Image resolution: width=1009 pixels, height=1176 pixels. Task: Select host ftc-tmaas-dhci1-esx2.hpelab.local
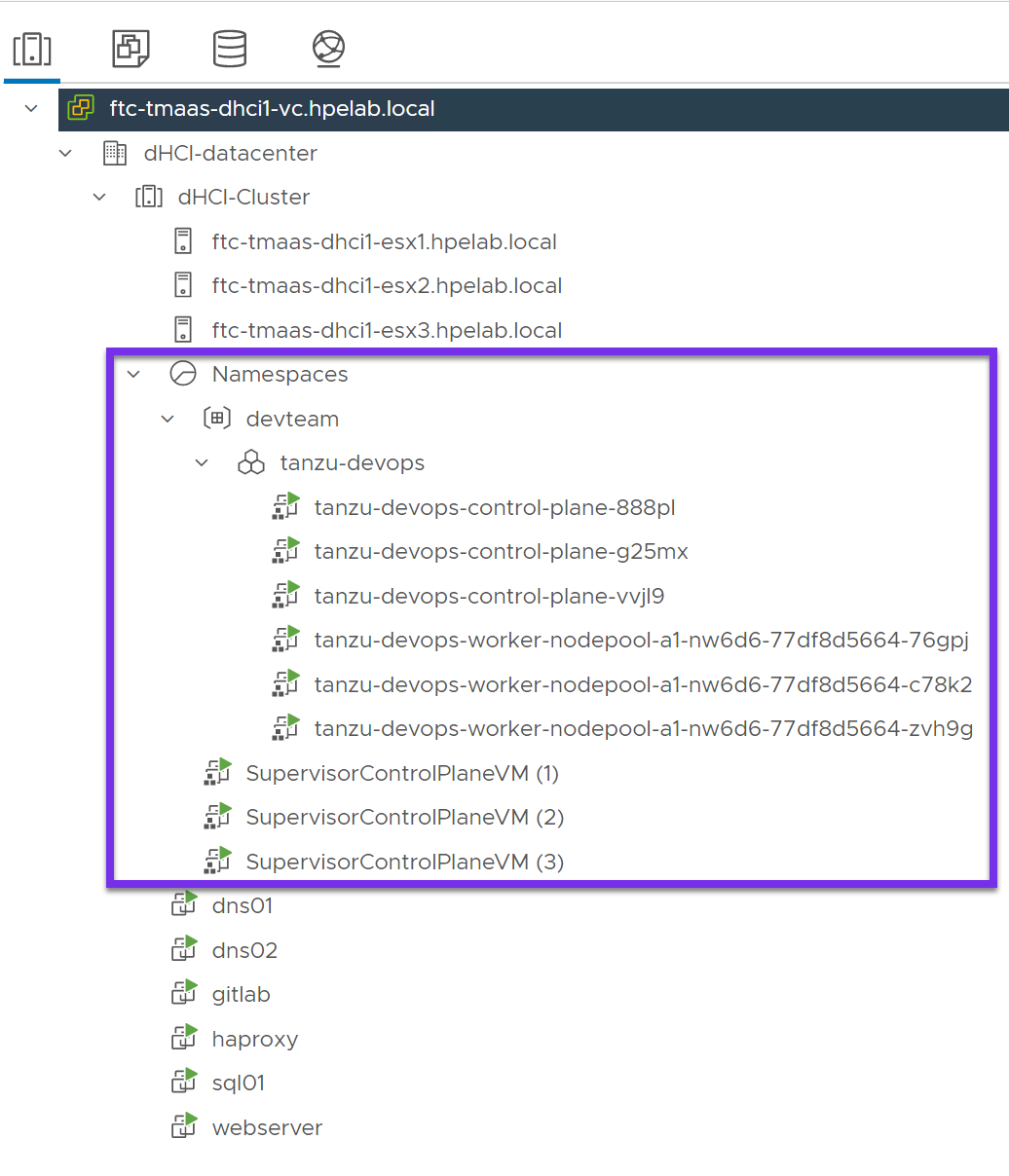[387, 286]
